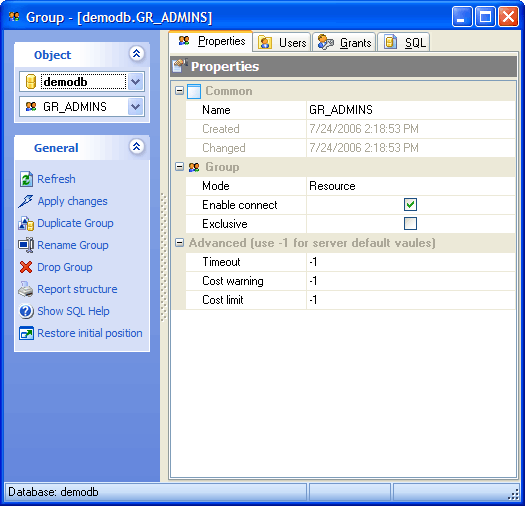The height and width of the screenshot is (506, 525).
Task: Click the 'Database: demodb' status bar text
Action: [x=53, y=492]
